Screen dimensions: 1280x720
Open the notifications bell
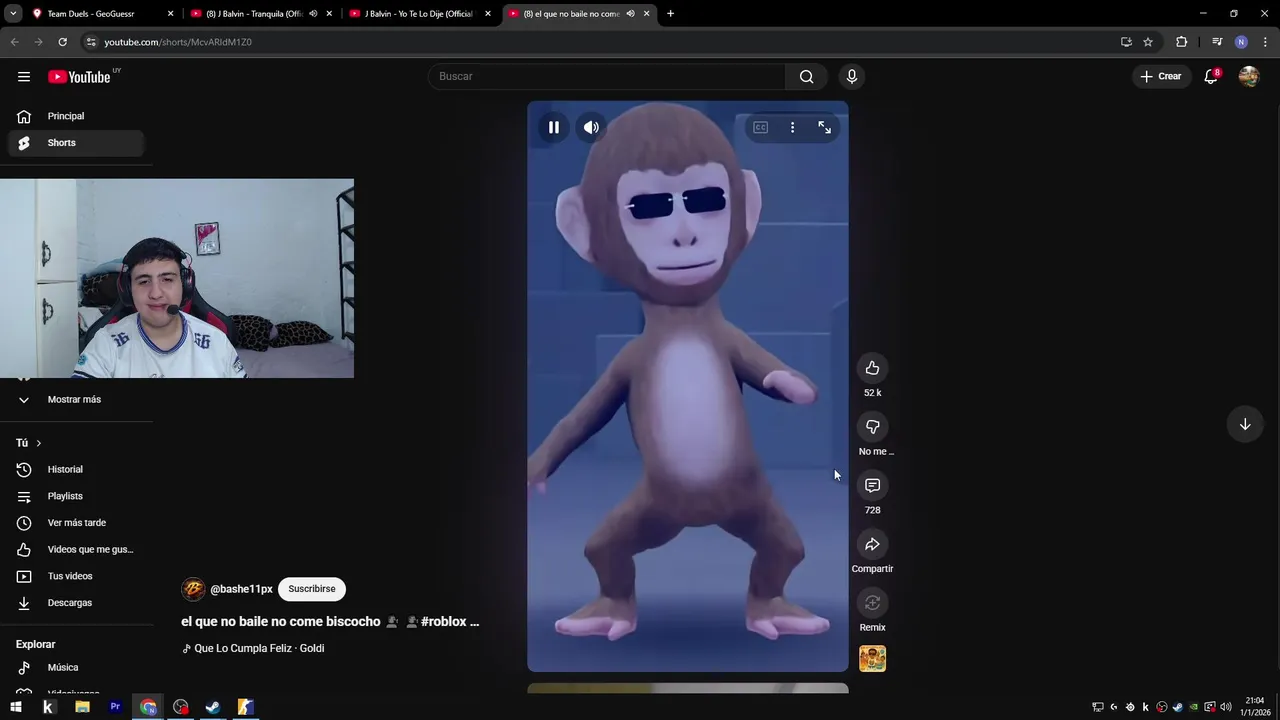(1211, 76)
